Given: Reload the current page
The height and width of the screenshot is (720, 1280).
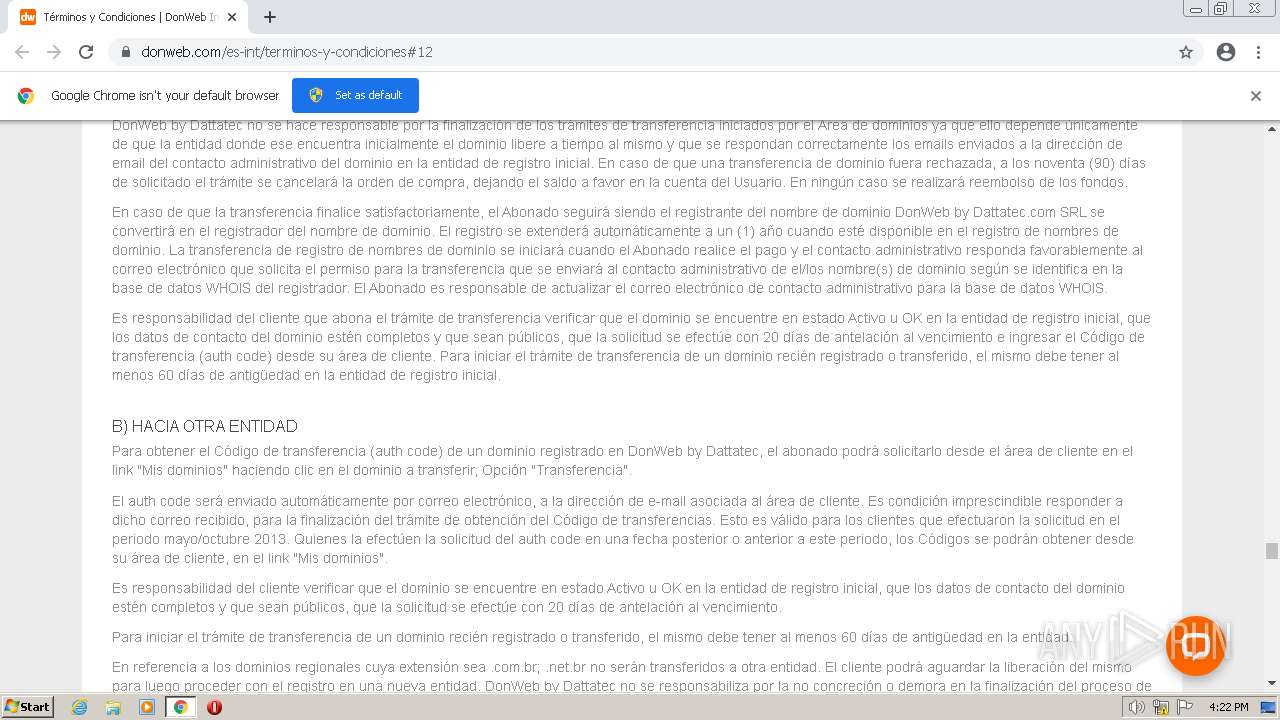Looking at the screenshot, I should (x=86, y=52).
